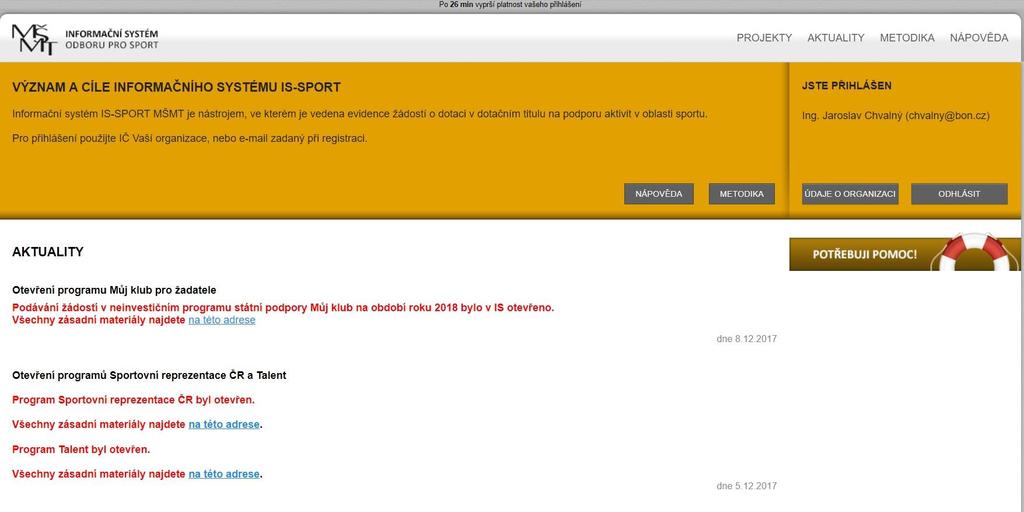This screenshot has height=512, width=1024.
Task: Click the 'JSTE PŘIHLÁŠEN' heading
Action: [846, 86]
